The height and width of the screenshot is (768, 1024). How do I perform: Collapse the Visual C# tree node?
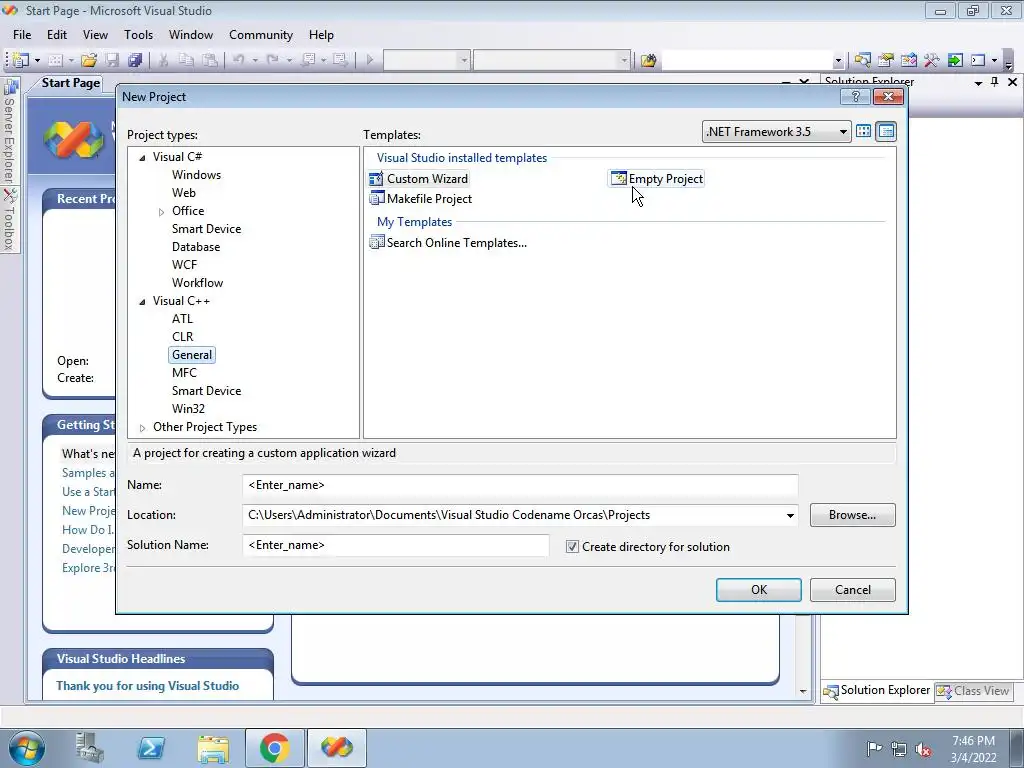142,157
